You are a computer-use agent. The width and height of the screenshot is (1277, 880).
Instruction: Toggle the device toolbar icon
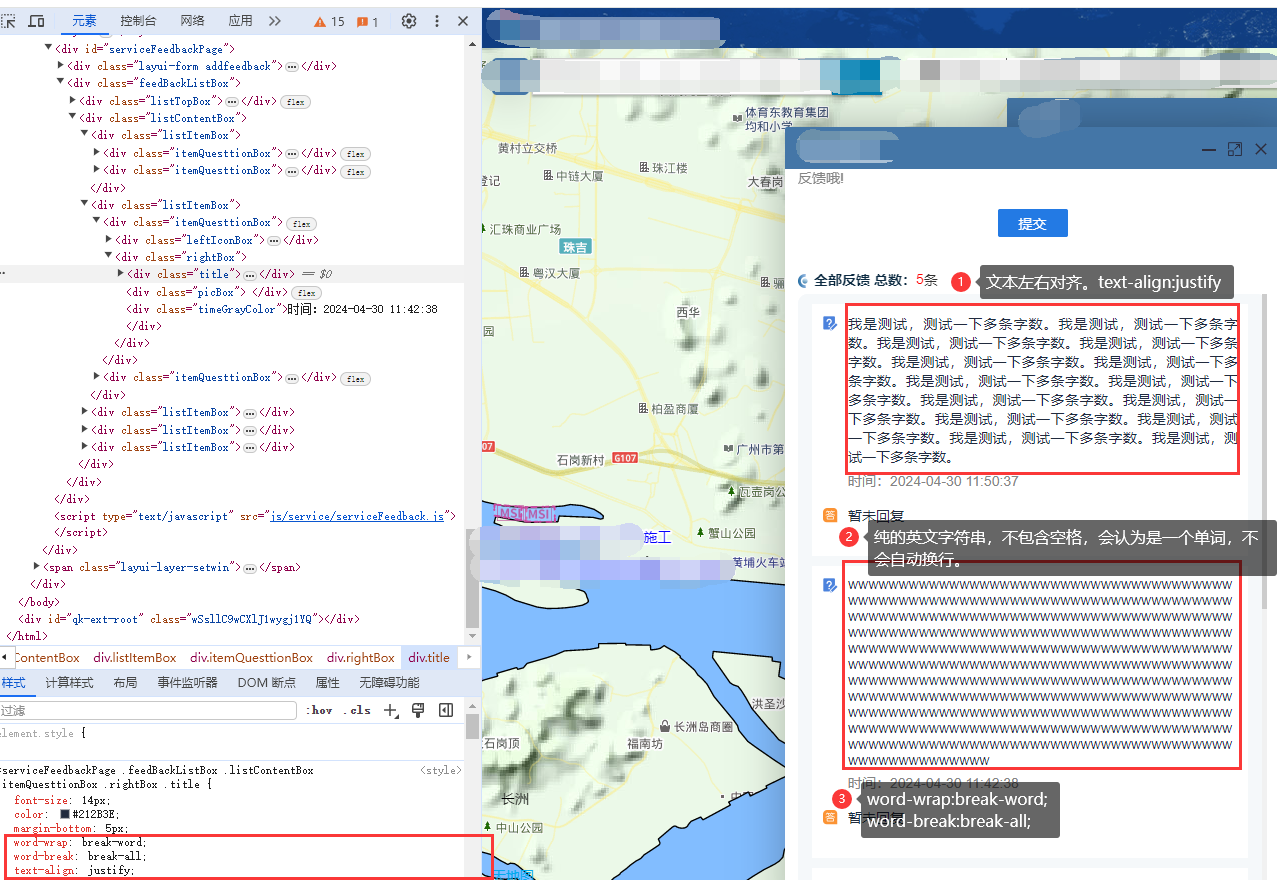click(36, 21)
